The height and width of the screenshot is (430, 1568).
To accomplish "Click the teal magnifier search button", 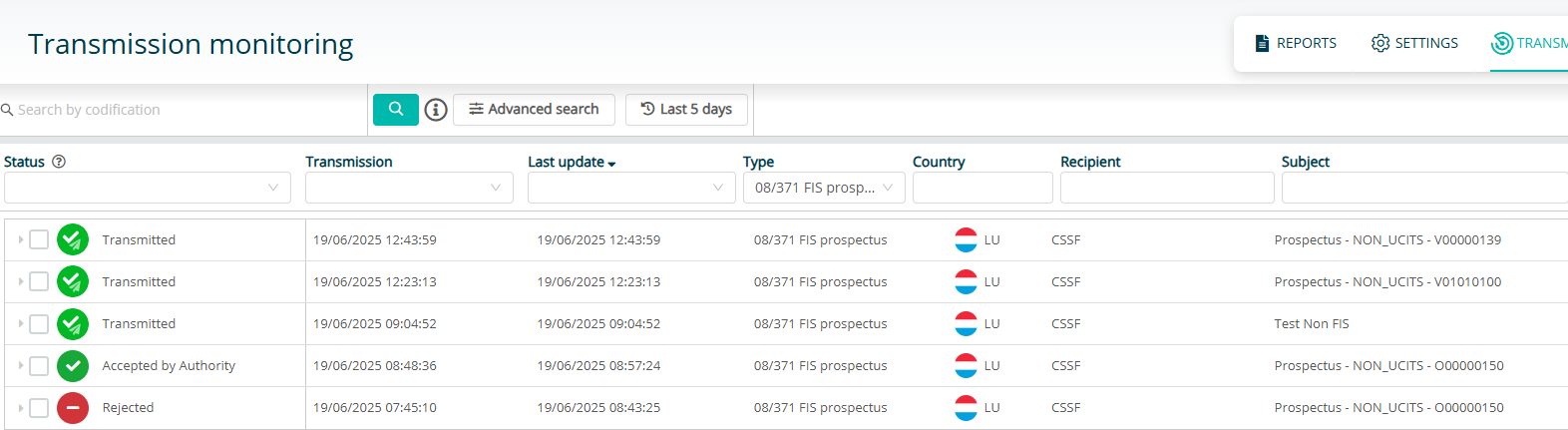I will click(396, 109).
